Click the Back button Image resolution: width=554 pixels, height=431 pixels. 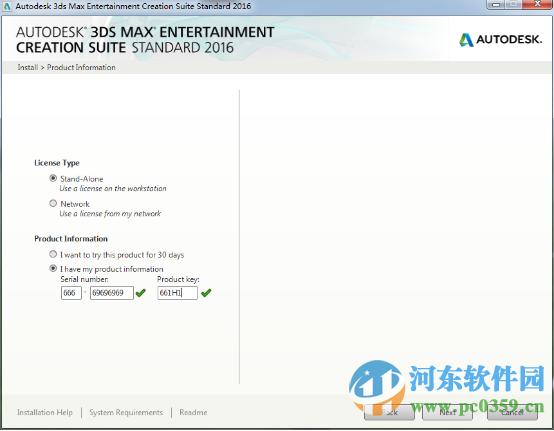pyautogui.click(x=389, y=412)
